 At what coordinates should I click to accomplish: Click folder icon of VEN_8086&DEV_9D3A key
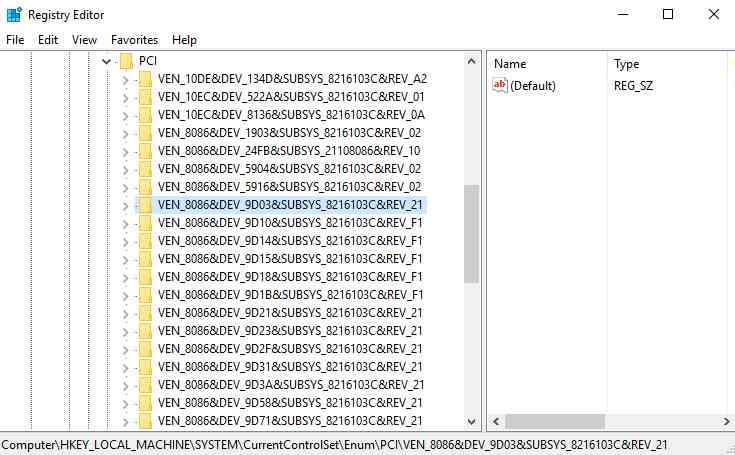point(145,385)
